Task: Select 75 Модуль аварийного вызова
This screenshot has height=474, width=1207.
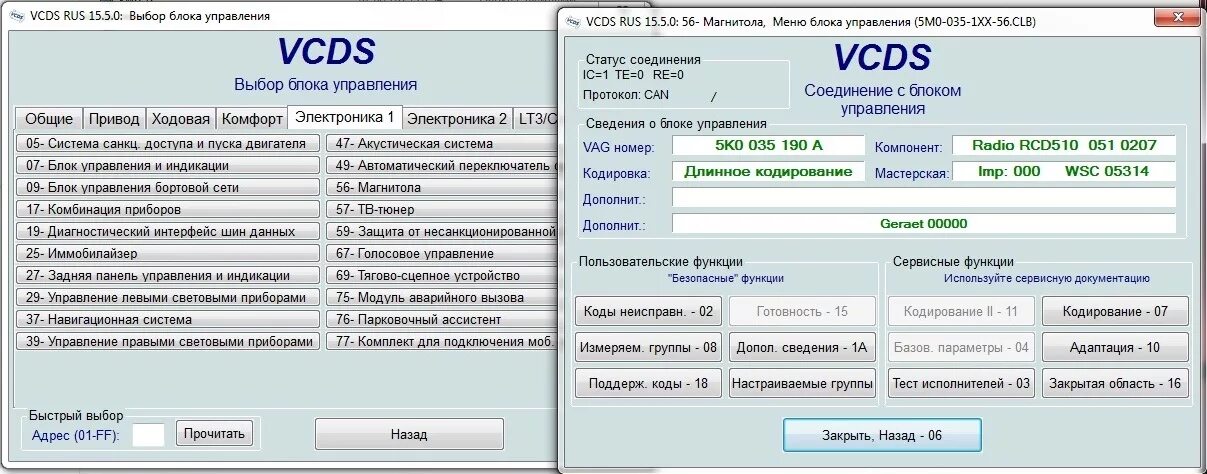Action: 442,297
